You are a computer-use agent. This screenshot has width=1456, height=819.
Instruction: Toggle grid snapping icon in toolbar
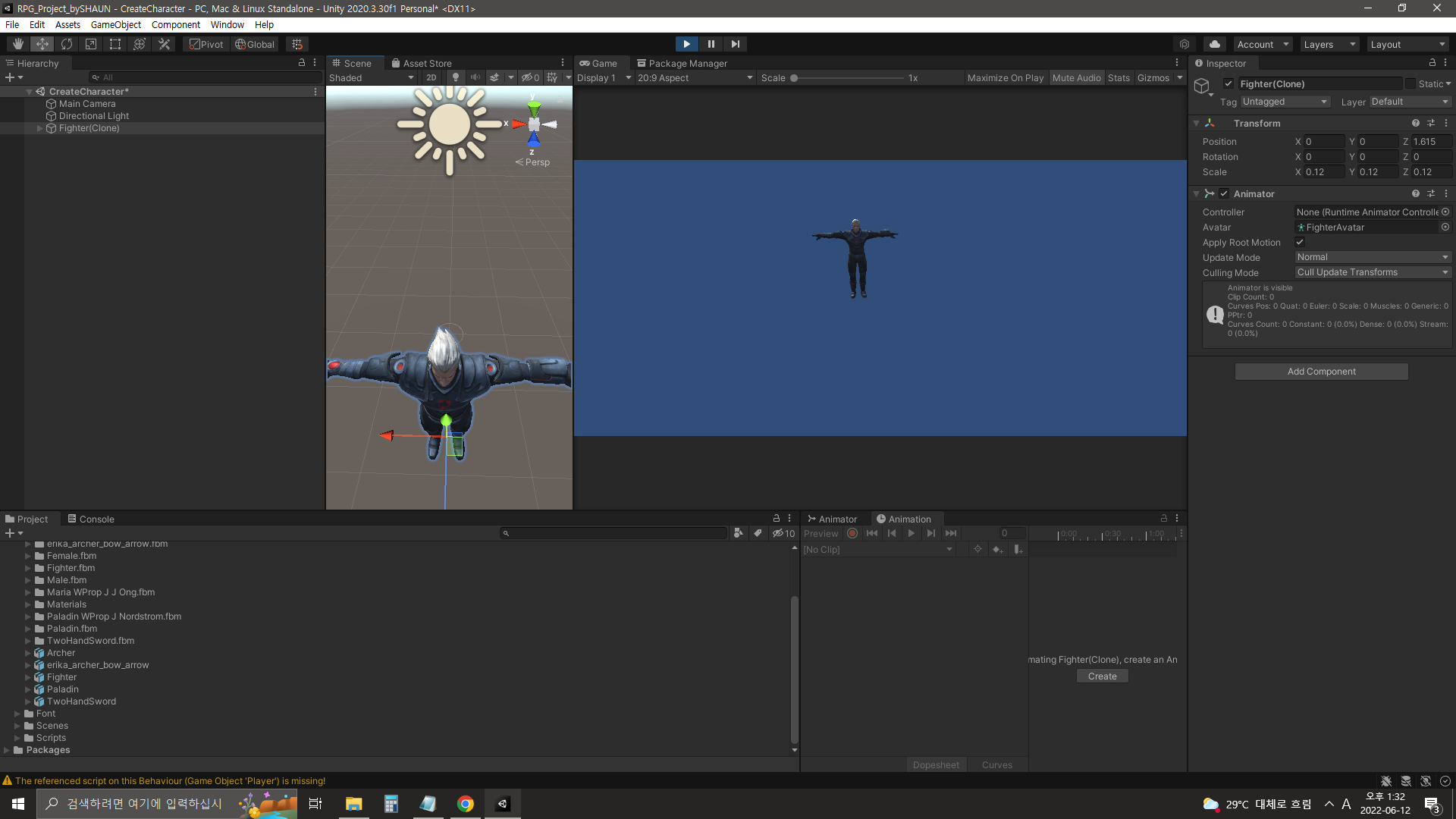[x=297, y=44]
